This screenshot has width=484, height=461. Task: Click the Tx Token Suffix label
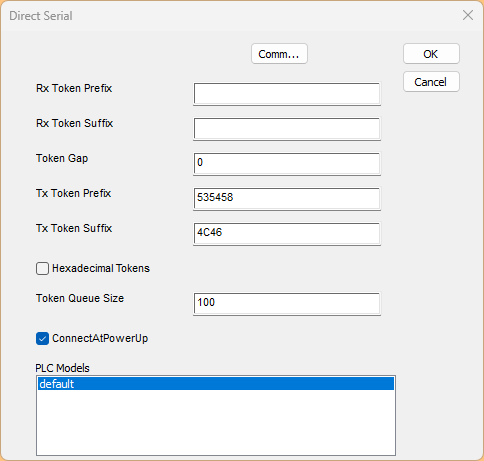click(74, 228)
